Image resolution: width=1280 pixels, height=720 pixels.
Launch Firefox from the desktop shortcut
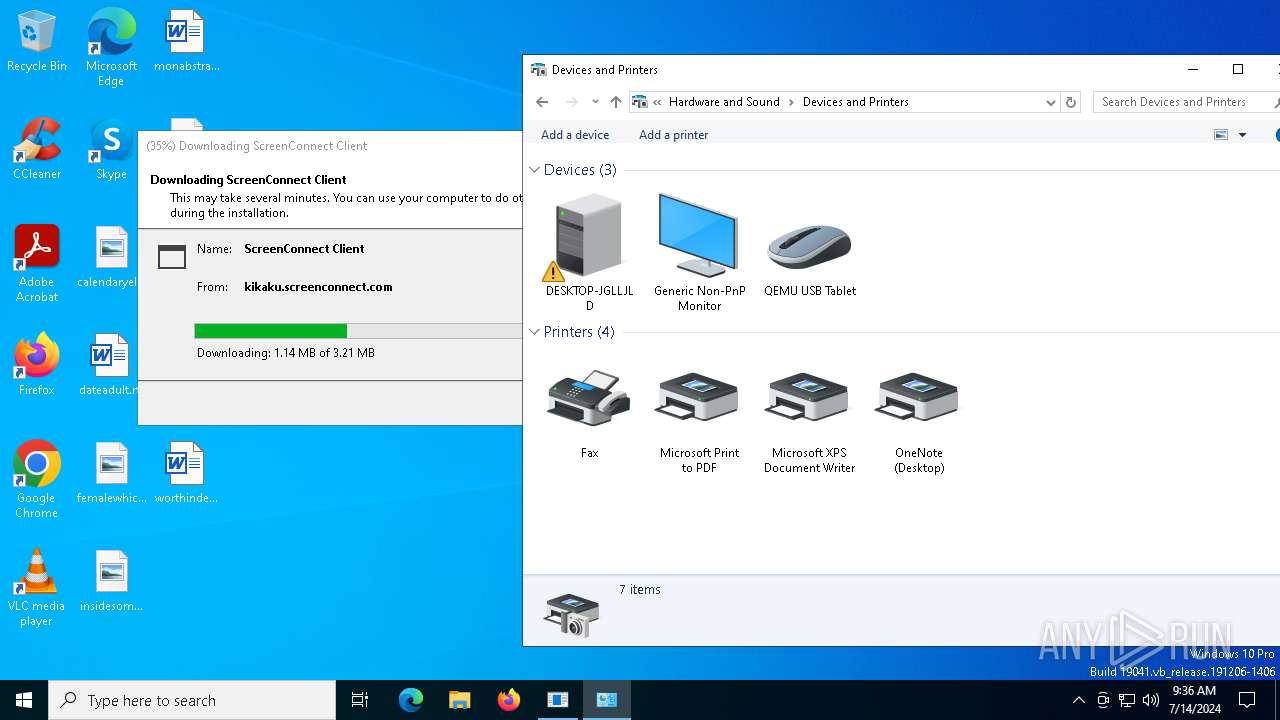(37, 366)
